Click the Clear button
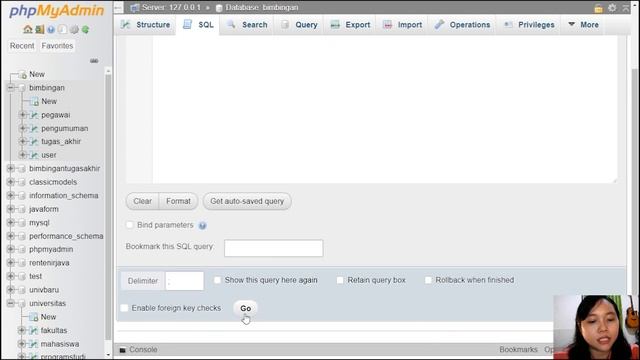 pyautogui.click(x=142, y=201)
